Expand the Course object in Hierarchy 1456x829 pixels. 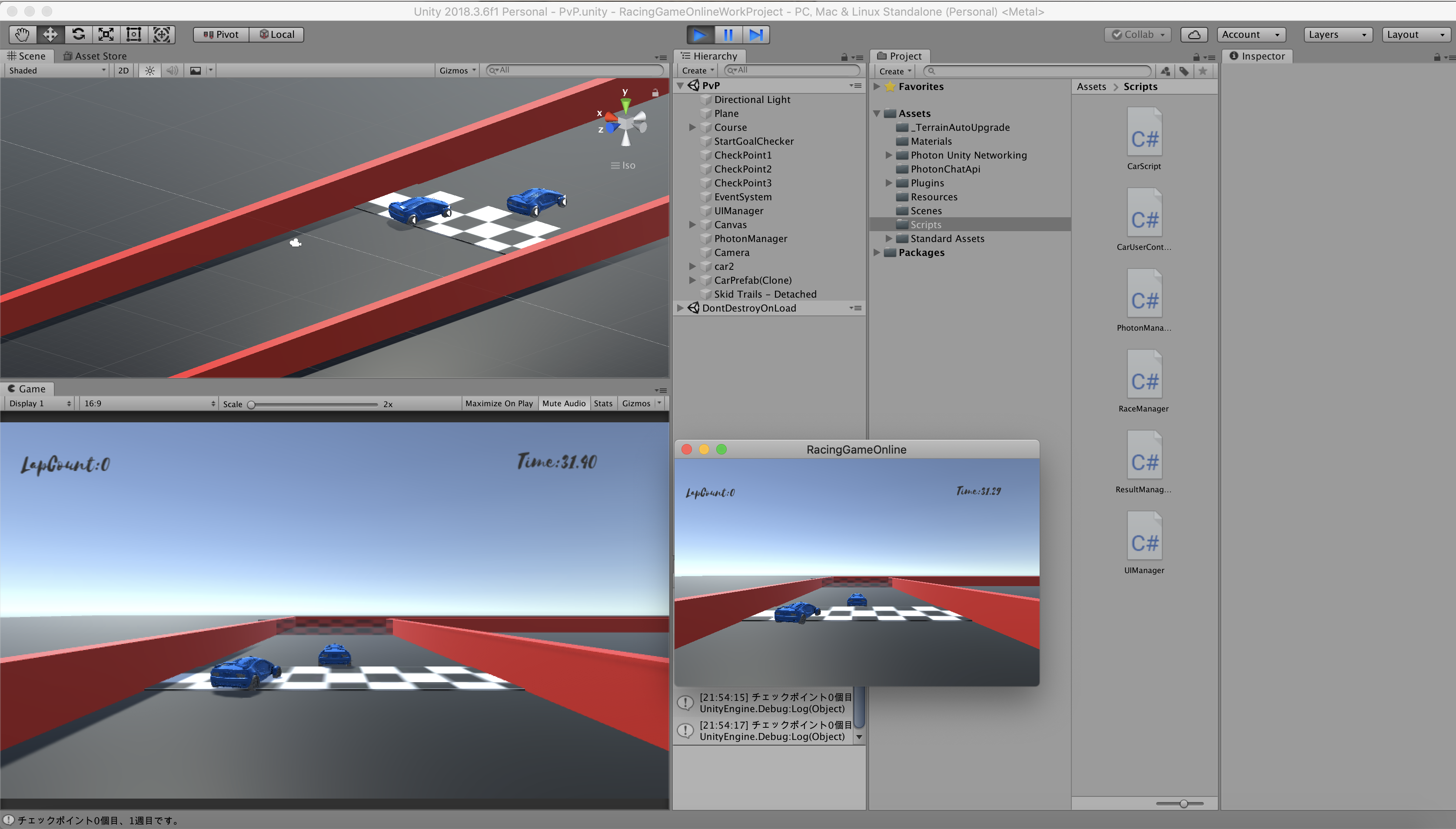pyautogui.click(x=692, y=128)
